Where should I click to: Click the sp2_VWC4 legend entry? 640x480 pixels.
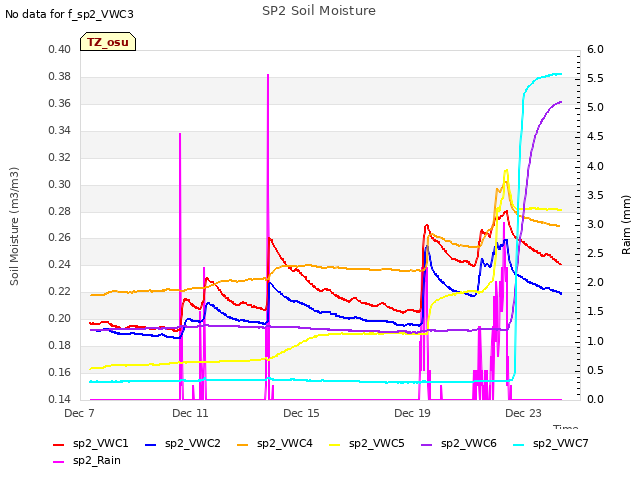275,443
